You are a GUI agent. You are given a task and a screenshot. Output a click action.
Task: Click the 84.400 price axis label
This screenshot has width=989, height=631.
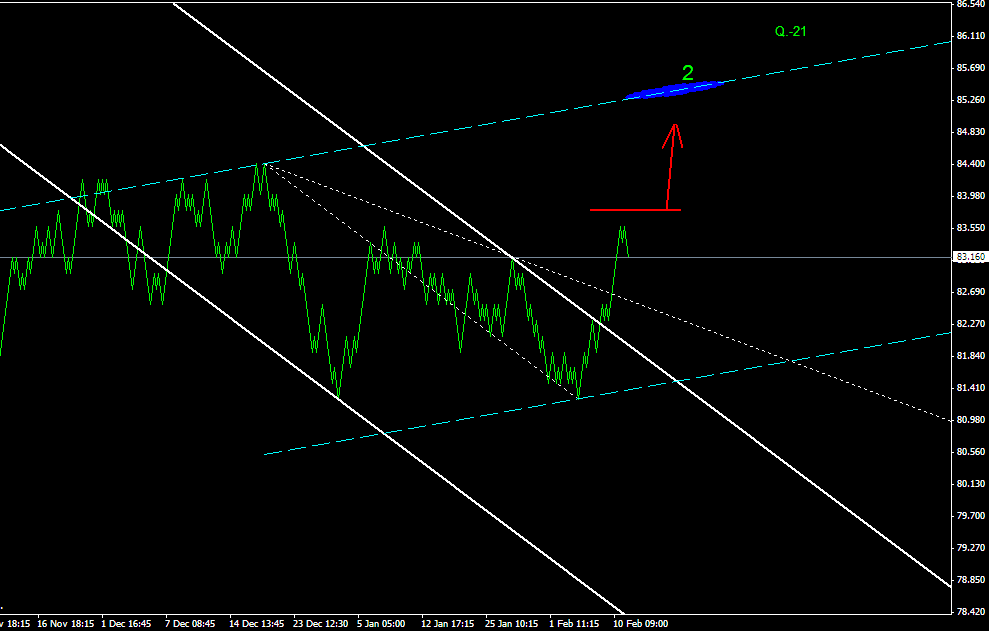(x=971, y=163)
